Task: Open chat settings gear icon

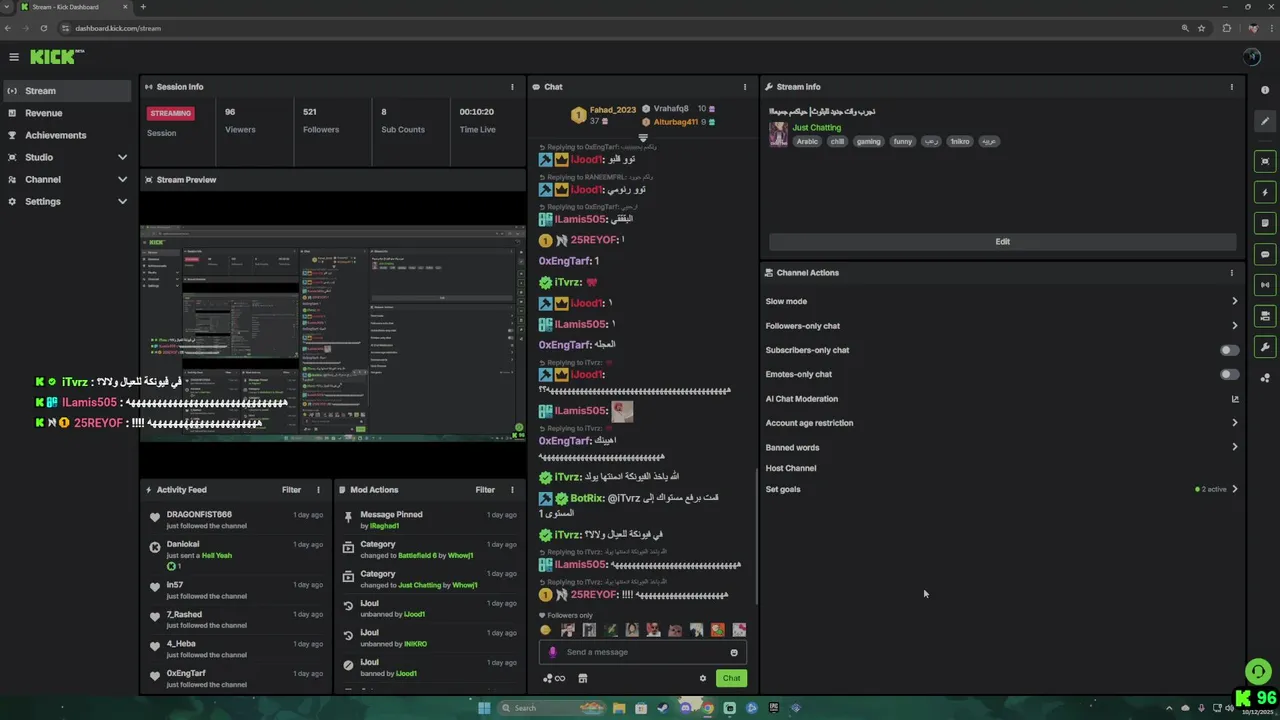Action: pos(703,678)
